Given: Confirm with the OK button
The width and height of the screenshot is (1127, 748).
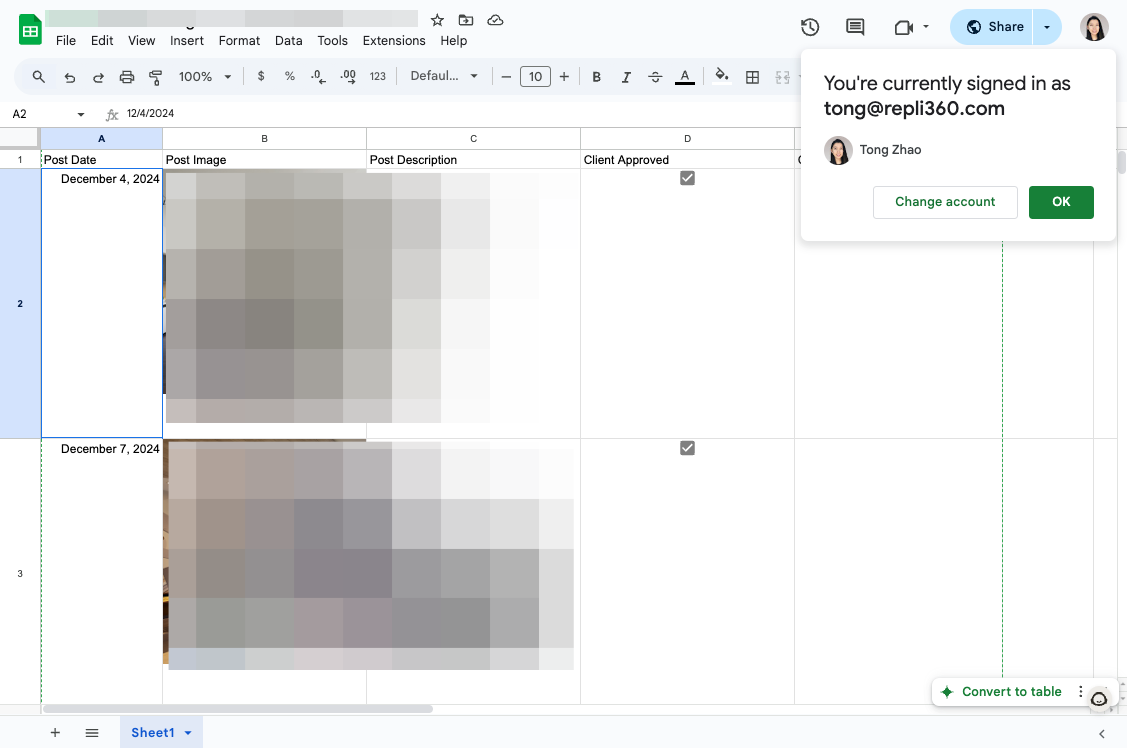Looking at the screenshot, I should (x=1061, y=202).
